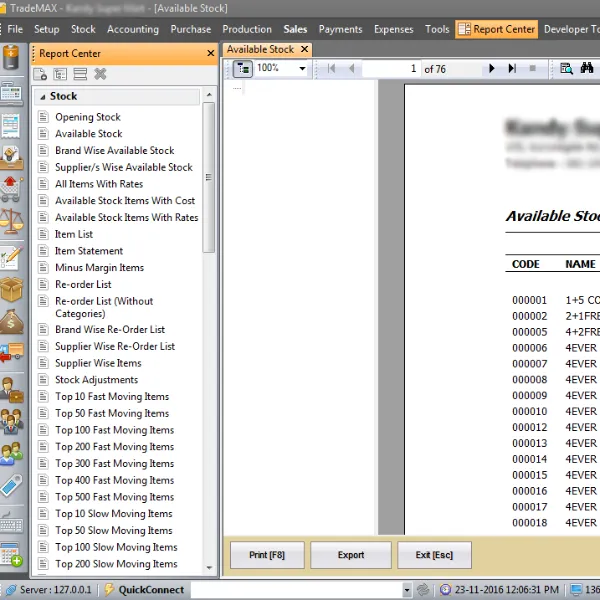600x600 pixels.
Task: Toggle the group tree button in viewer toolbar
Action: (x=243, y=69)
